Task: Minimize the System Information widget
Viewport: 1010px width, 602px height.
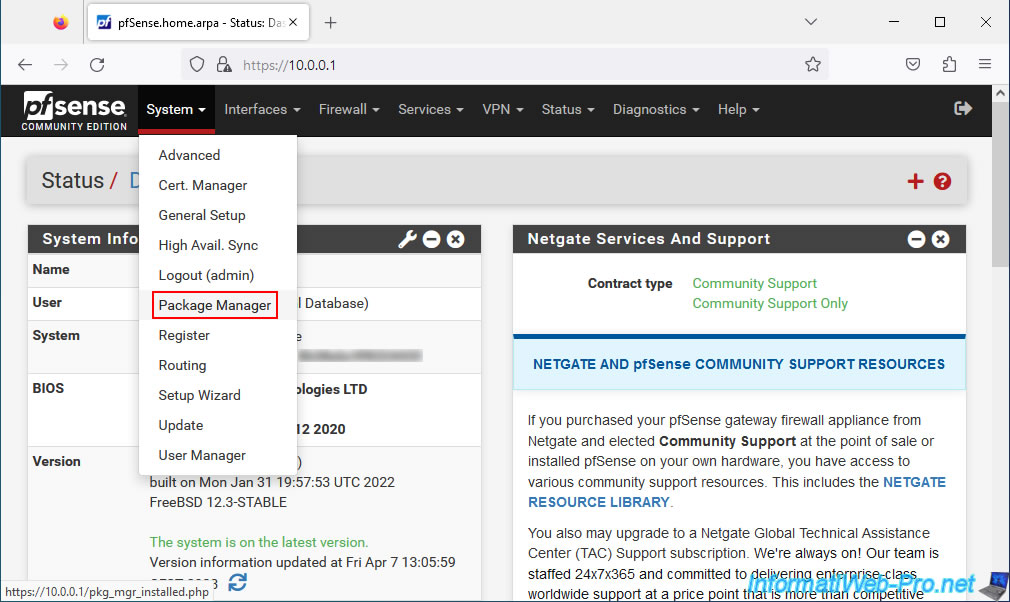Action: tap(432, 240)
